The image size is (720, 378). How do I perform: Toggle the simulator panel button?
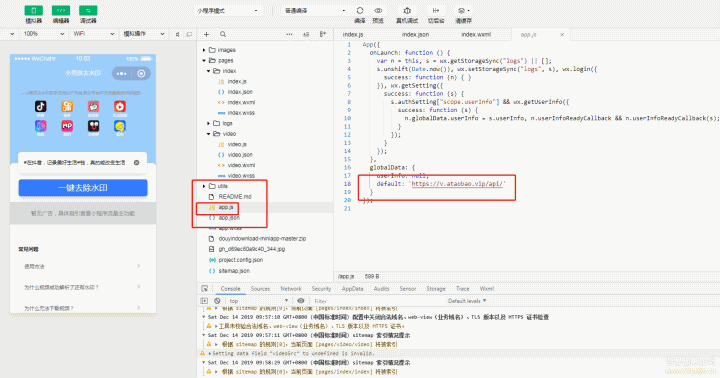(34, 11)
